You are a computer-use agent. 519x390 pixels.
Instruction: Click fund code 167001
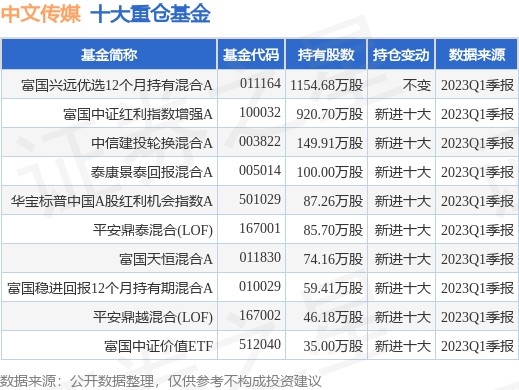[260, 228]
